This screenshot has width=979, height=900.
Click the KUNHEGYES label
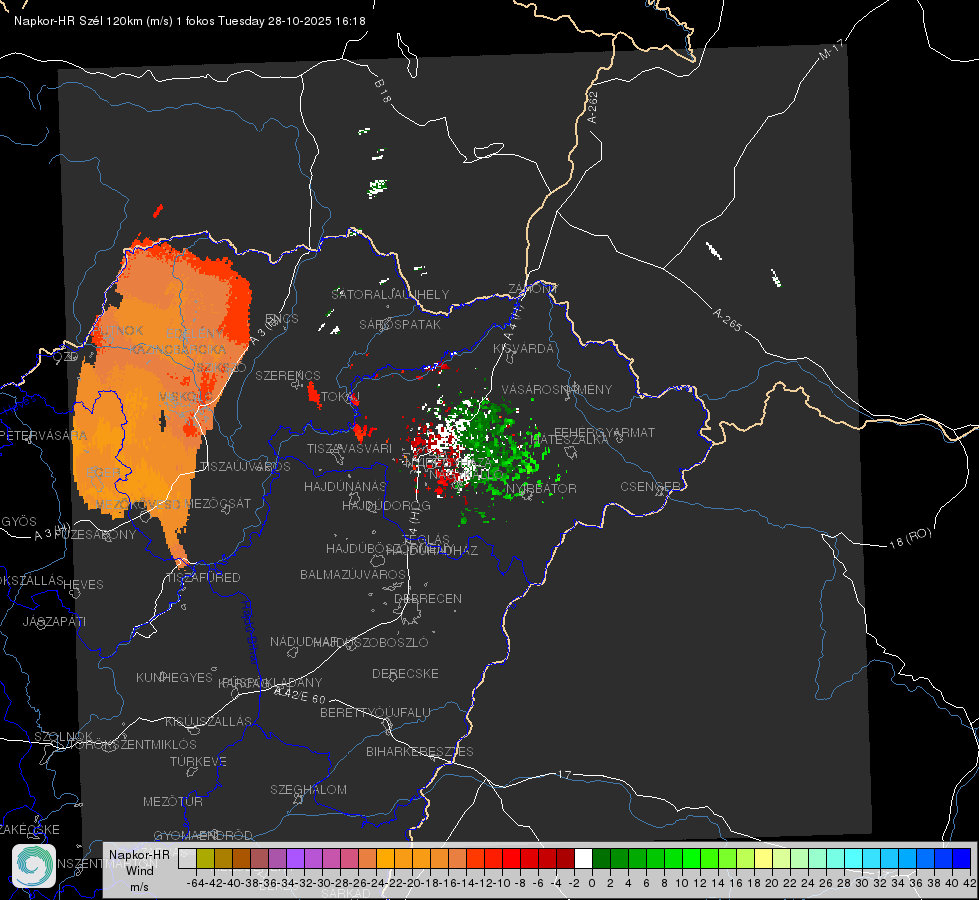pos(174,678)
